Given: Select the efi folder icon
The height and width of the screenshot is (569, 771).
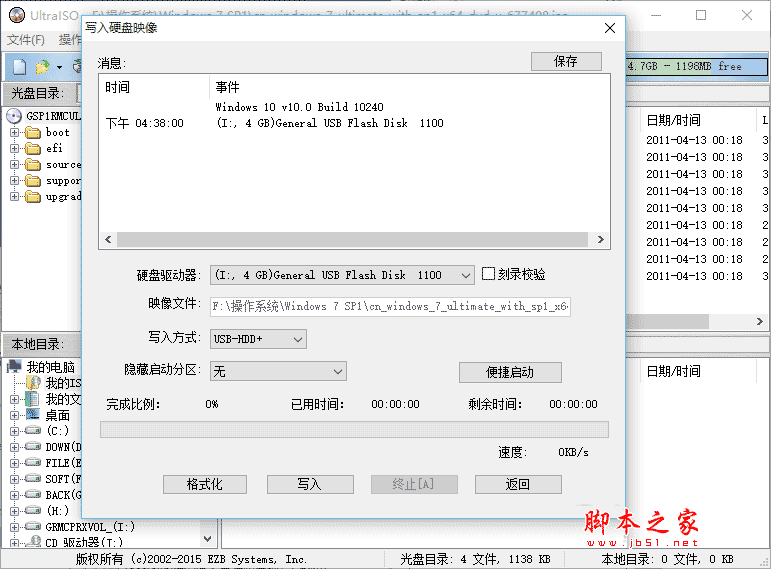Looking at the screenshot, I should [33, 149].
